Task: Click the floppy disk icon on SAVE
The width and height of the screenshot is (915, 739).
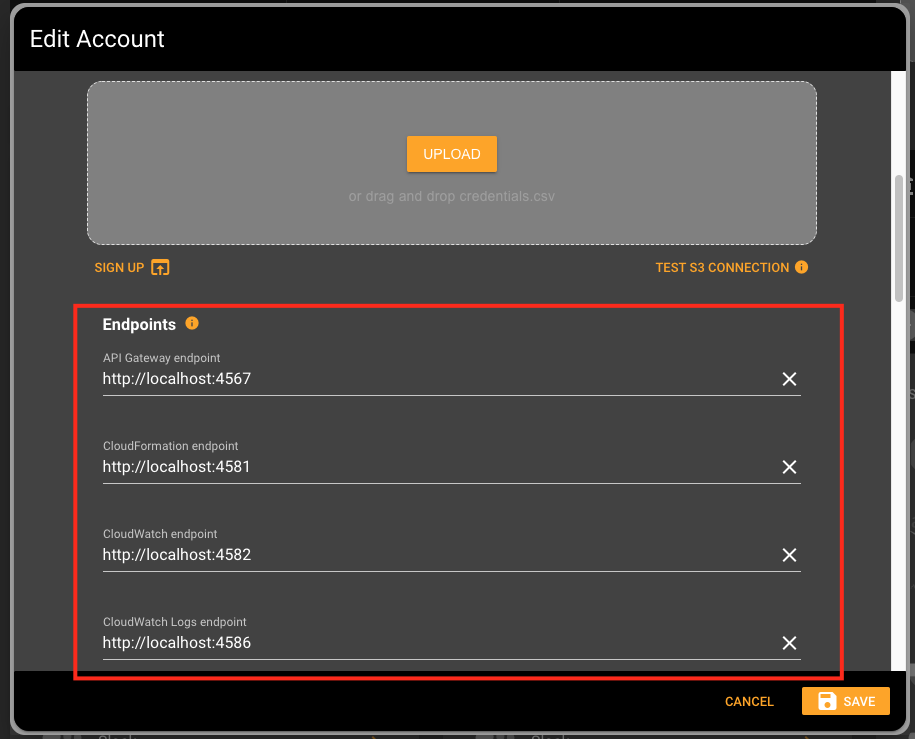Action: [x=827, y=701]
